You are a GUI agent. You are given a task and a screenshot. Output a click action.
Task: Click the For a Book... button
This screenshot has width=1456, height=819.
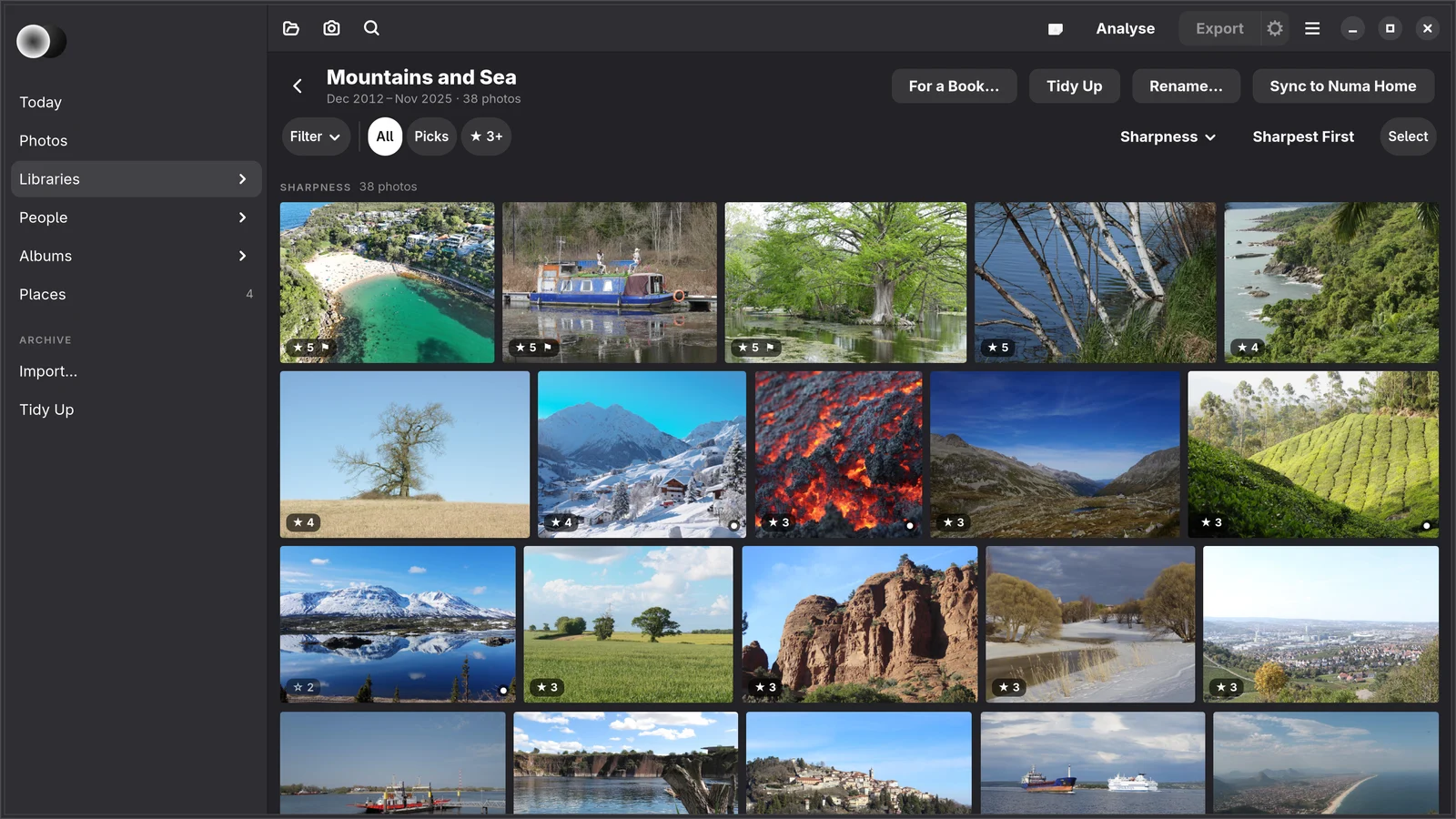(954, 86)
